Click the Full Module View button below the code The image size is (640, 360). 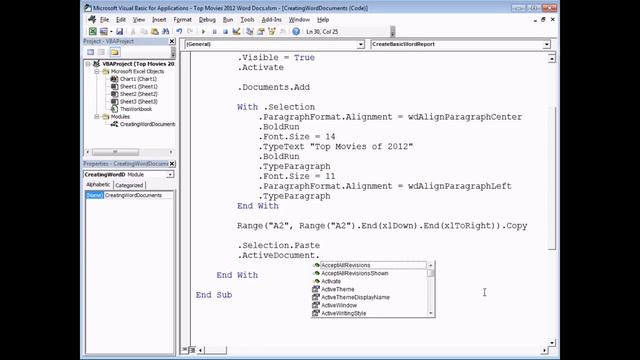192,350
